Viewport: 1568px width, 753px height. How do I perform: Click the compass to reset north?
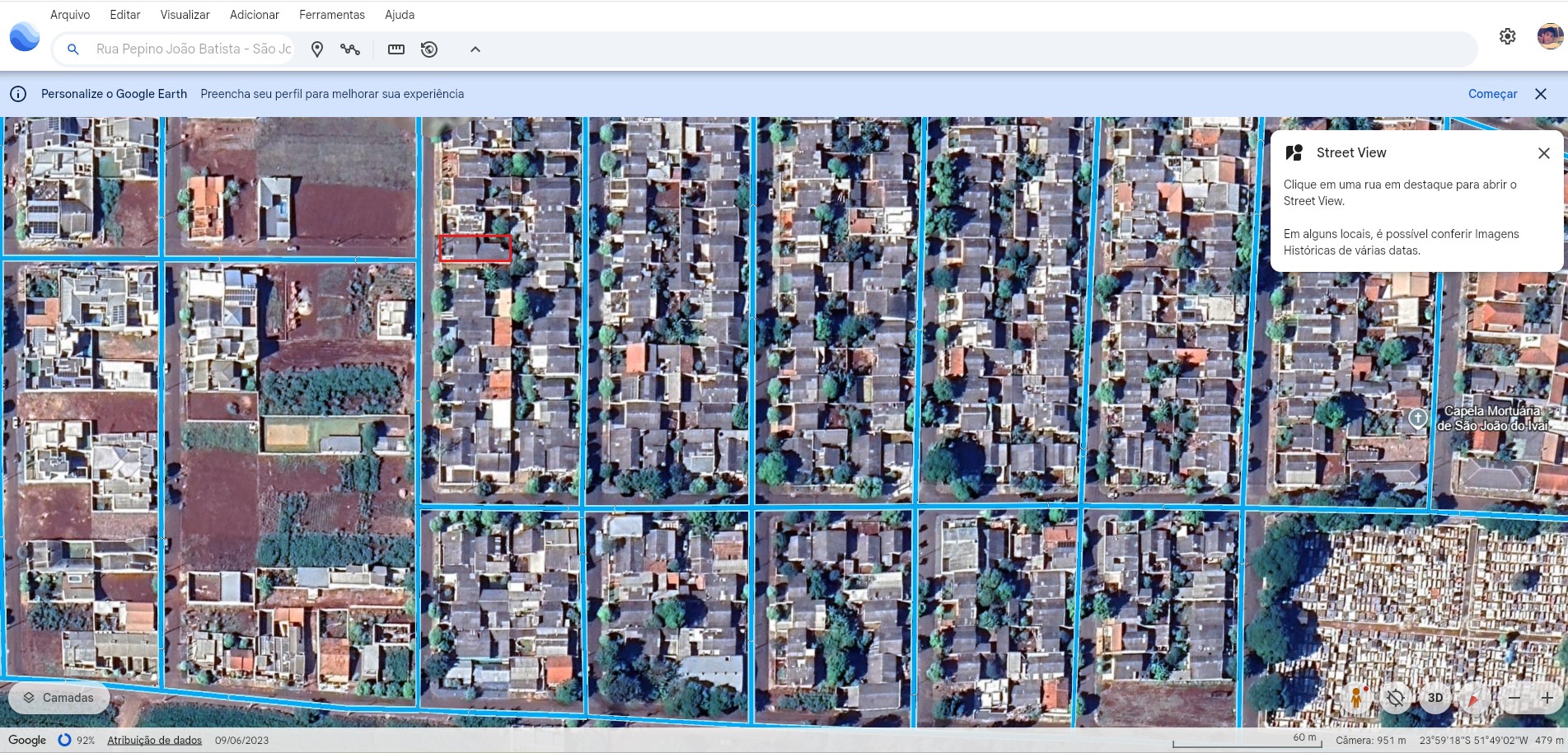pos(1473,698)
